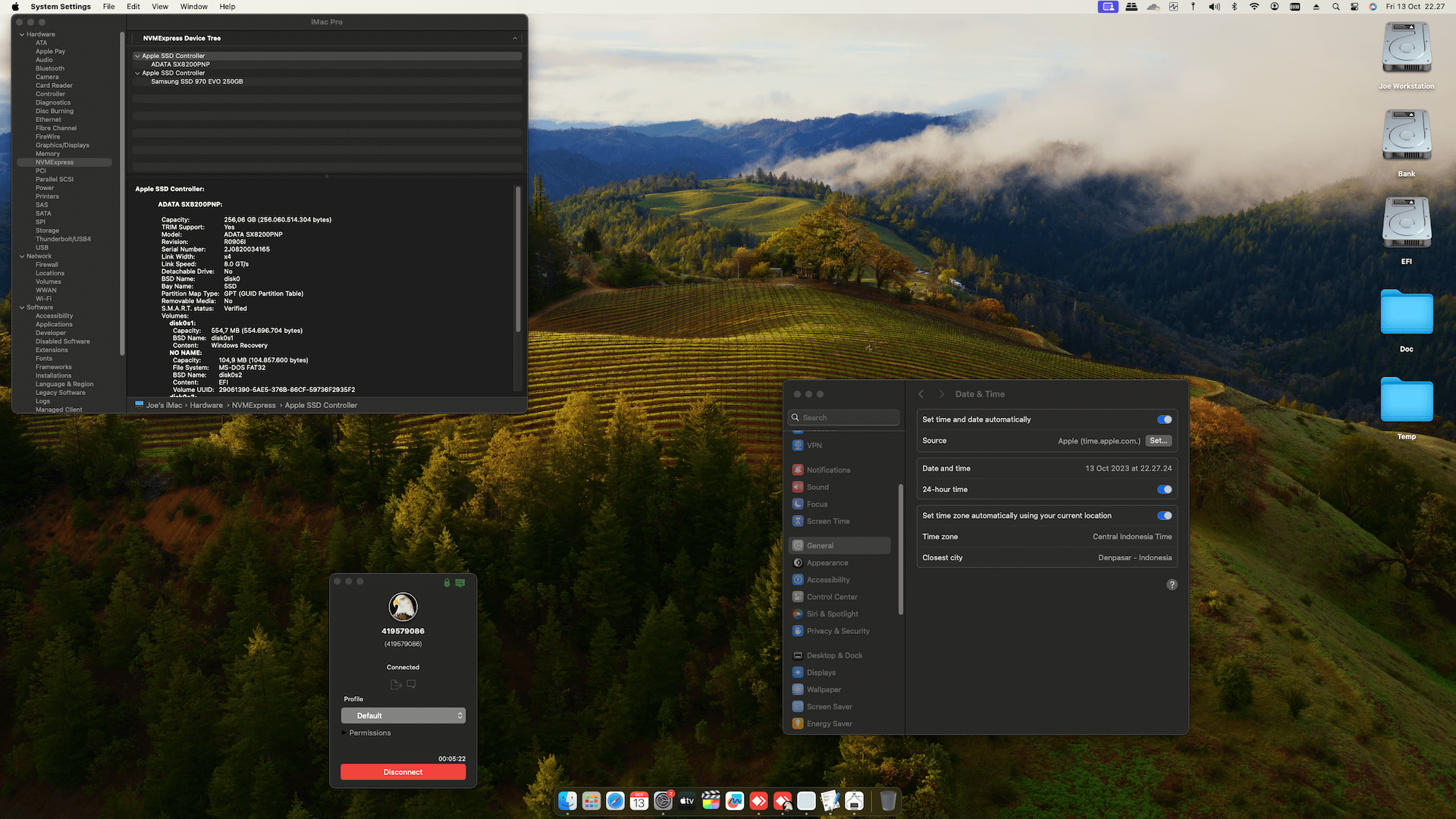This screenshot has width=1456, height=819.
Task: Open Final Cut Pro in Dock
Action: [x=711, y=801]
